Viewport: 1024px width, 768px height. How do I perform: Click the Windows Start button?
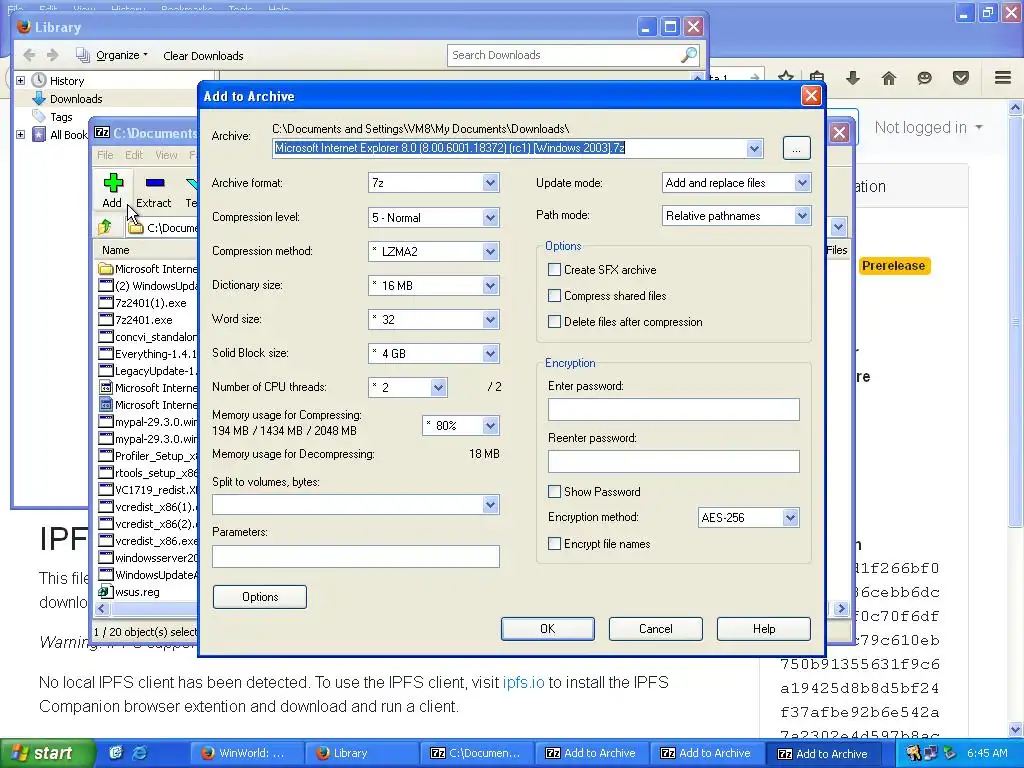click(47, 753)
